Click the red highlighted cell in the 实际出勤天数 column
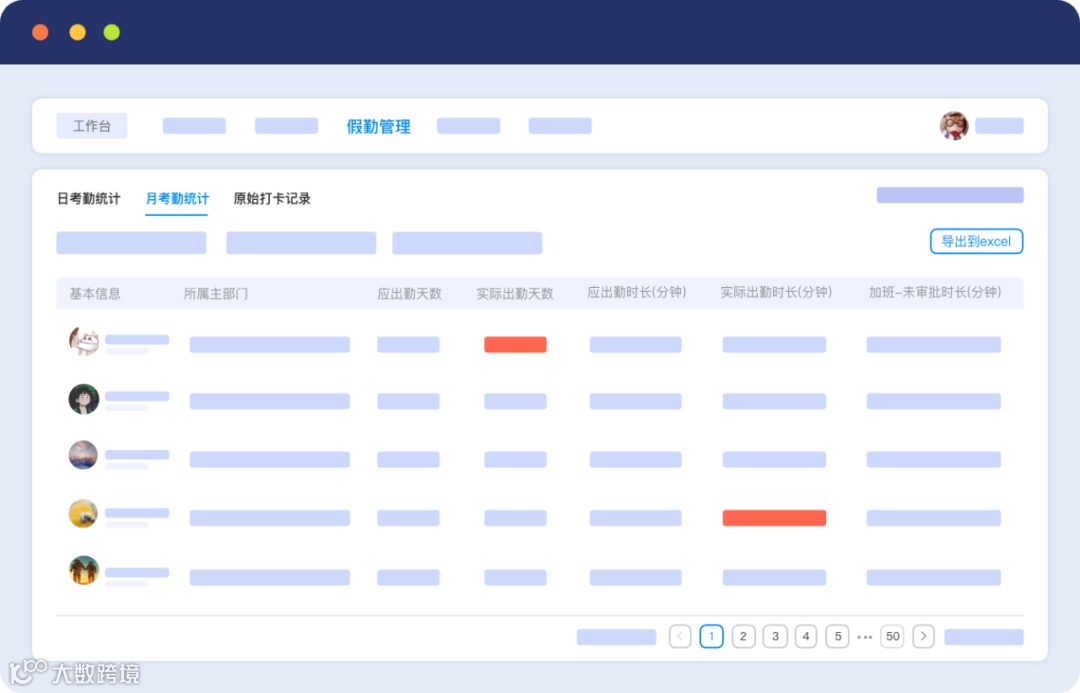The width and height of the screenshot is (1080, 693). click(x=515, y=344)
